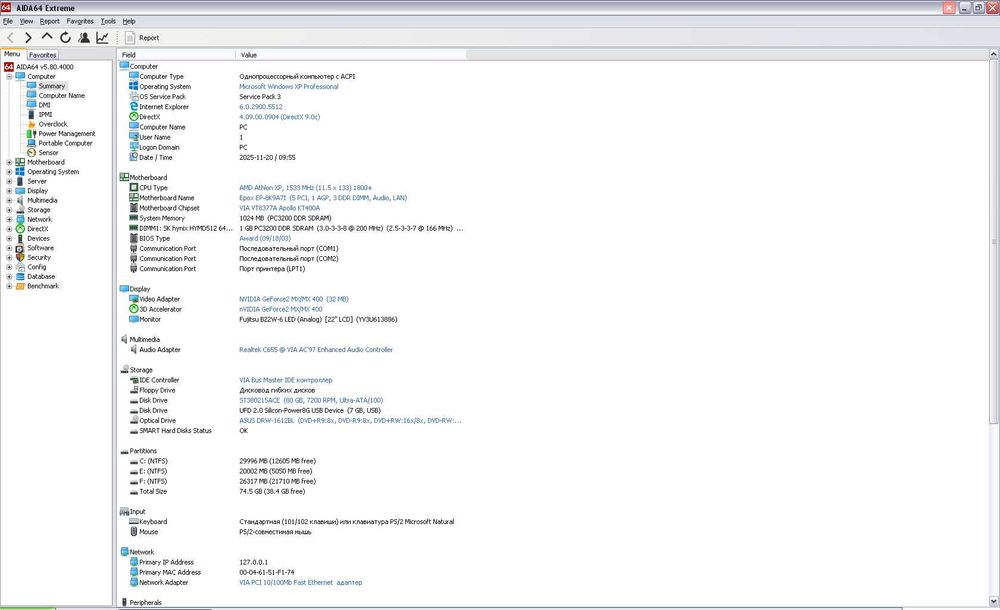Click the Internet Explorer row icon
The width and height of the screenshot is (1000, 610).
134,107
